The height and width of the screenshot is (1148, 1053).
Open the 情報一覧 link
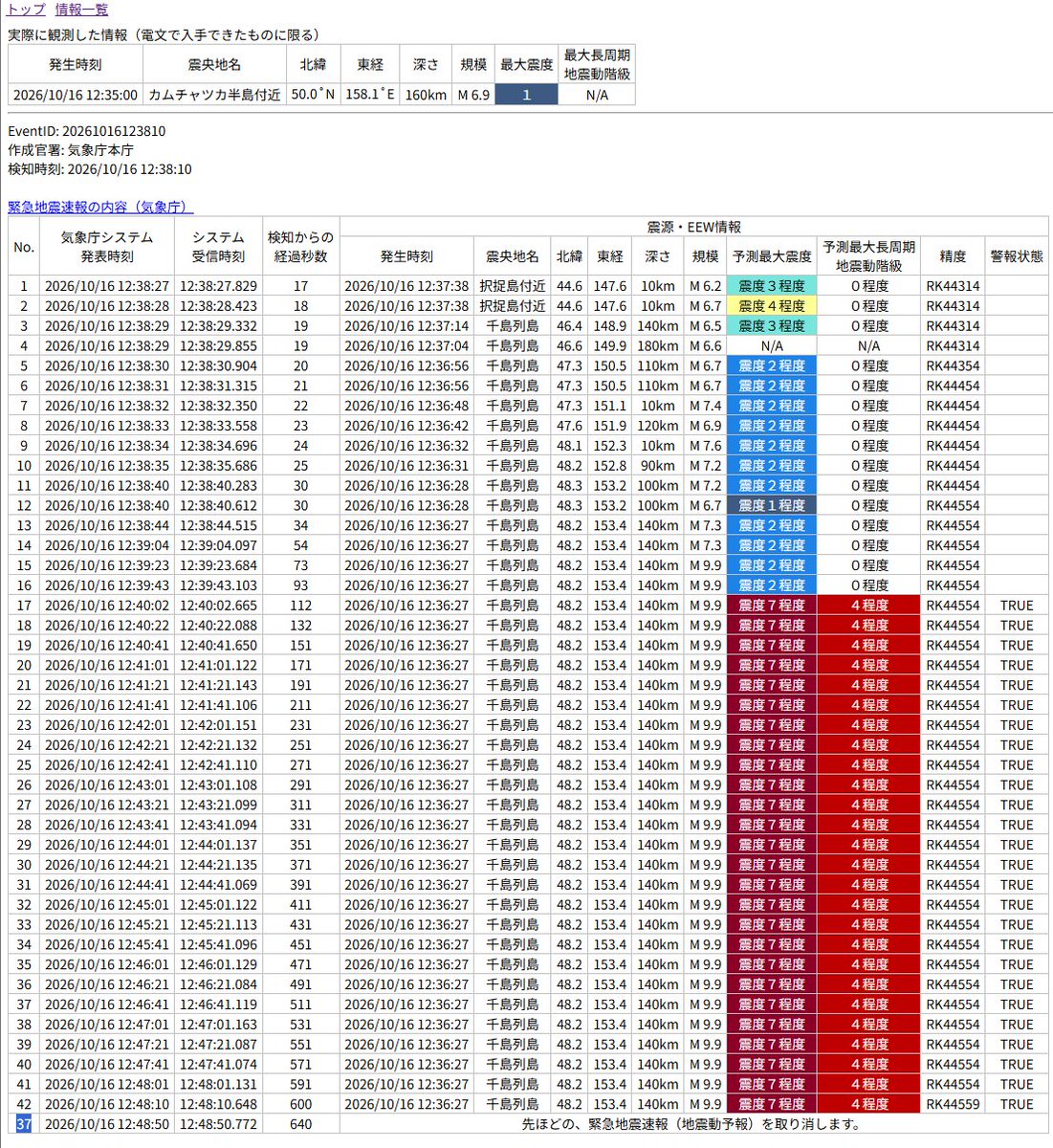click(81, 10)
